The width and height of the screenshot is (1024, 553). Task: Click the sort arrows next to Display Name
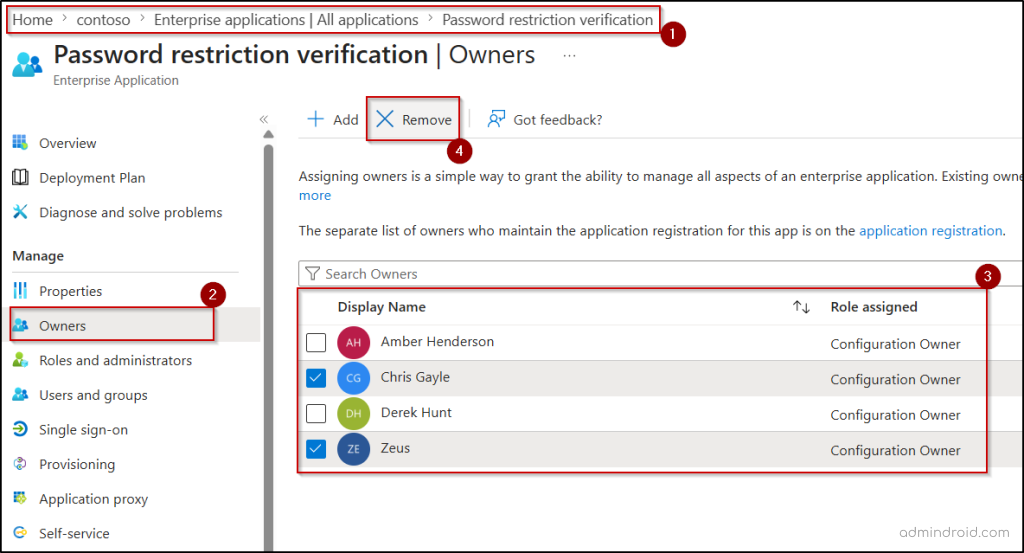tap(801, 307)
